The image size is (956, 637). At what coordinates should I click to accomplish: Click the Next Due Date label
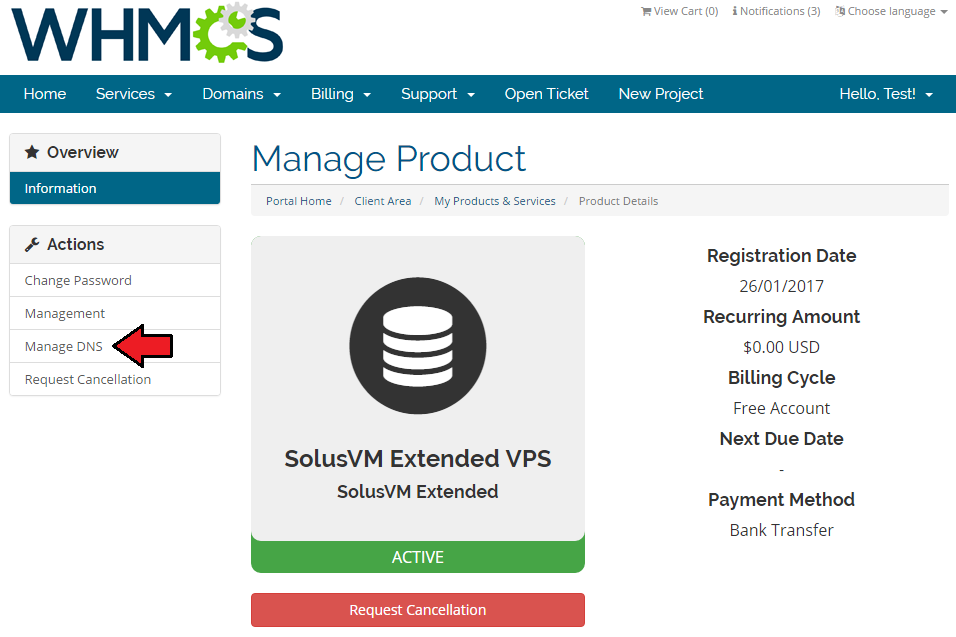781,438
